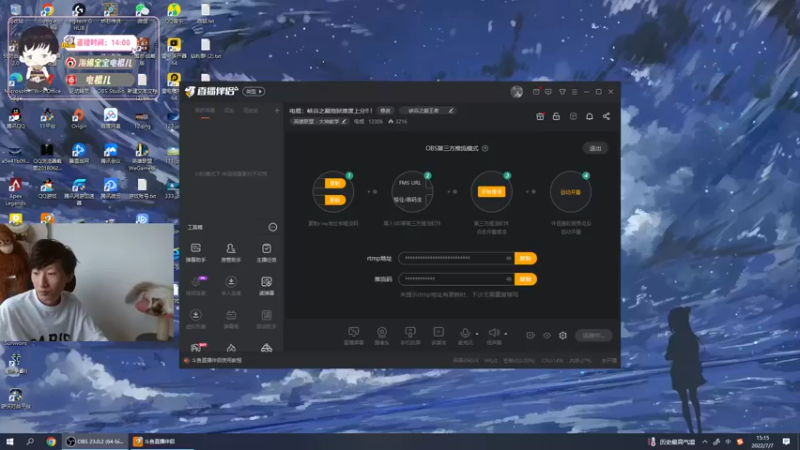Open the 虚拟形象 tool in third toolbox row
This screenshot has width=800, height=450.
click(196, 319)
